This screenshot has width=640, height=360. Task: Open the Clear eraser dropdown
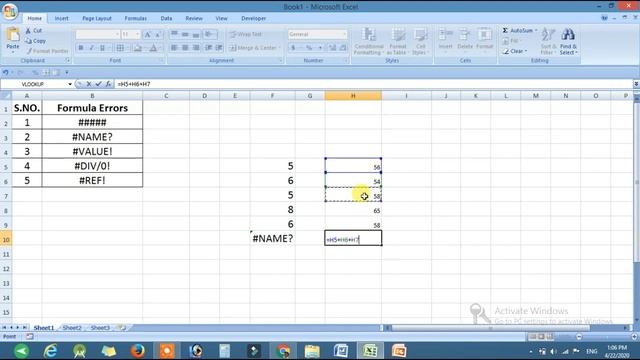pos(515,51)
